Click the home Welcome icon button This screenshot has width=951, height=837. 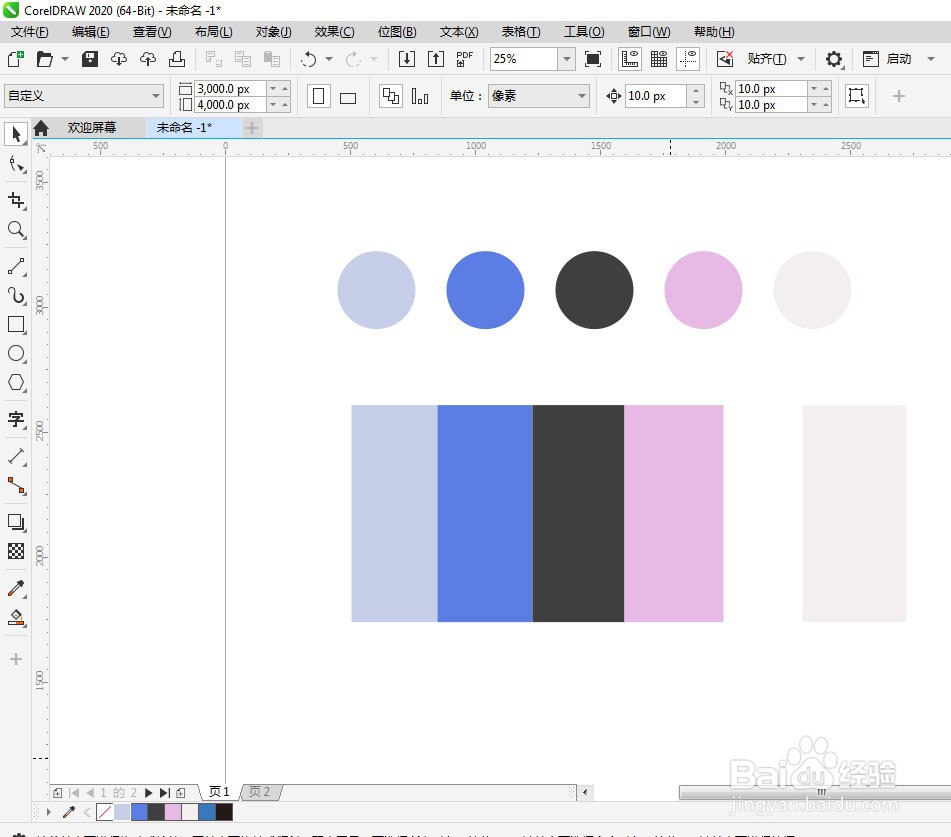(41, 127)
